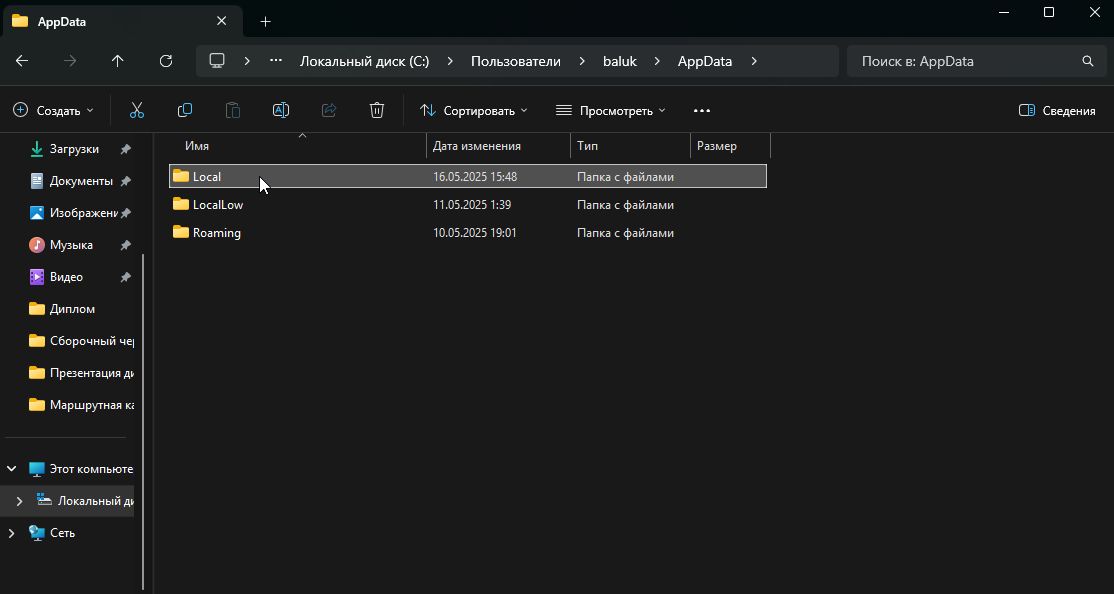
Task: Open the Создать dropdown menu
Action: click(53, 110)
